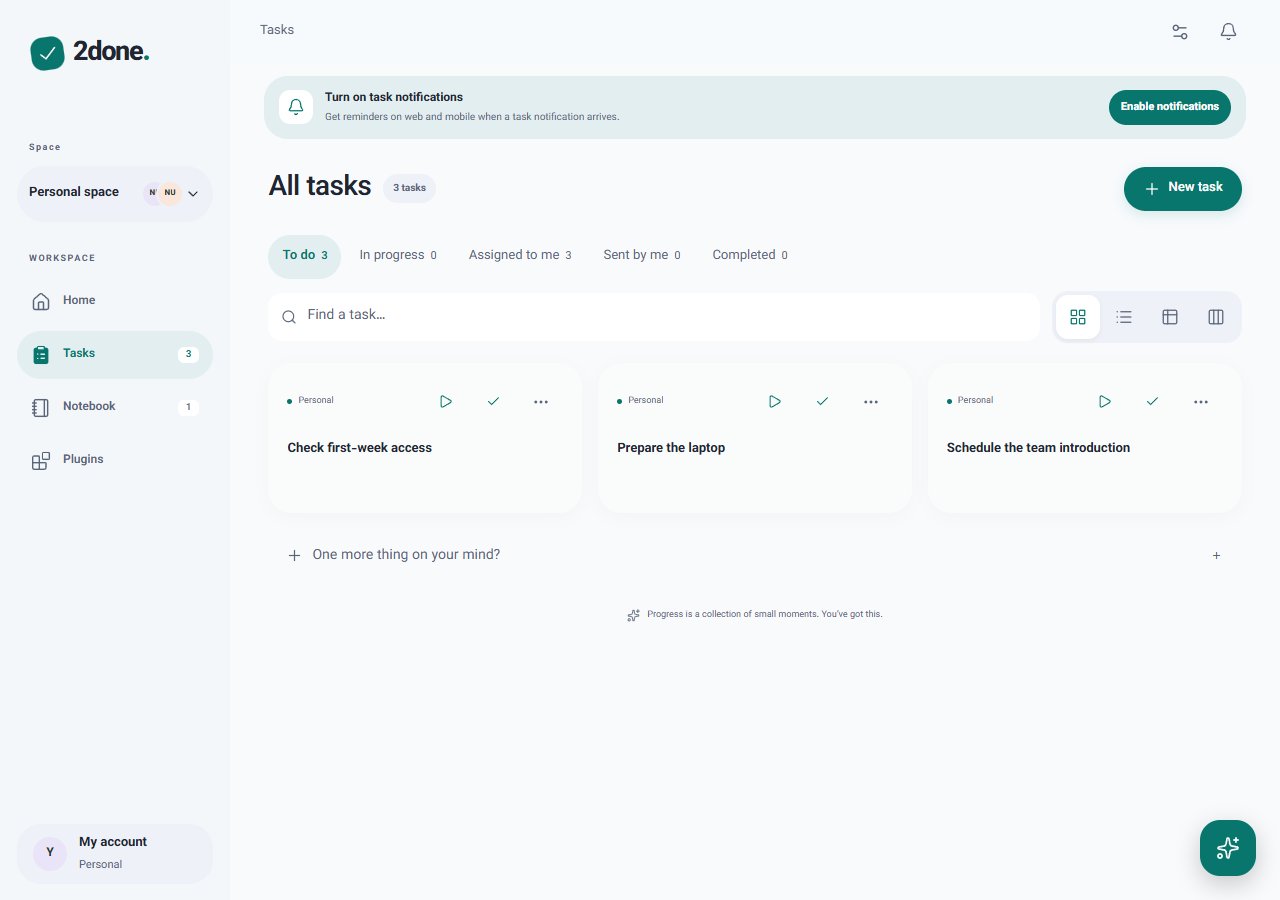Open more options for Schedule the team introduction
The height and width of the screenshot is (900, 1280).
(x=1201, y=401)
